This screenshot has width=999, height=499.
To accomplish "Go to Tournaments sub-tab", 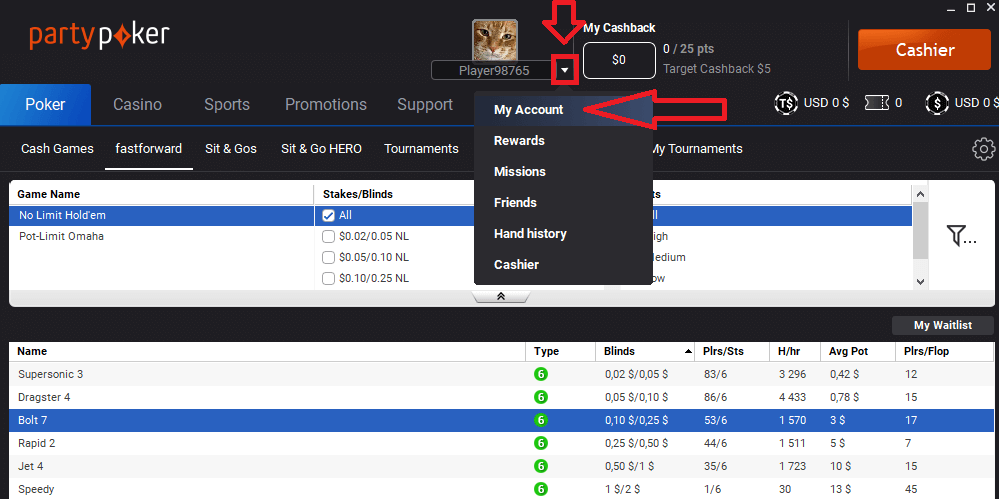I will pos(421,148).
